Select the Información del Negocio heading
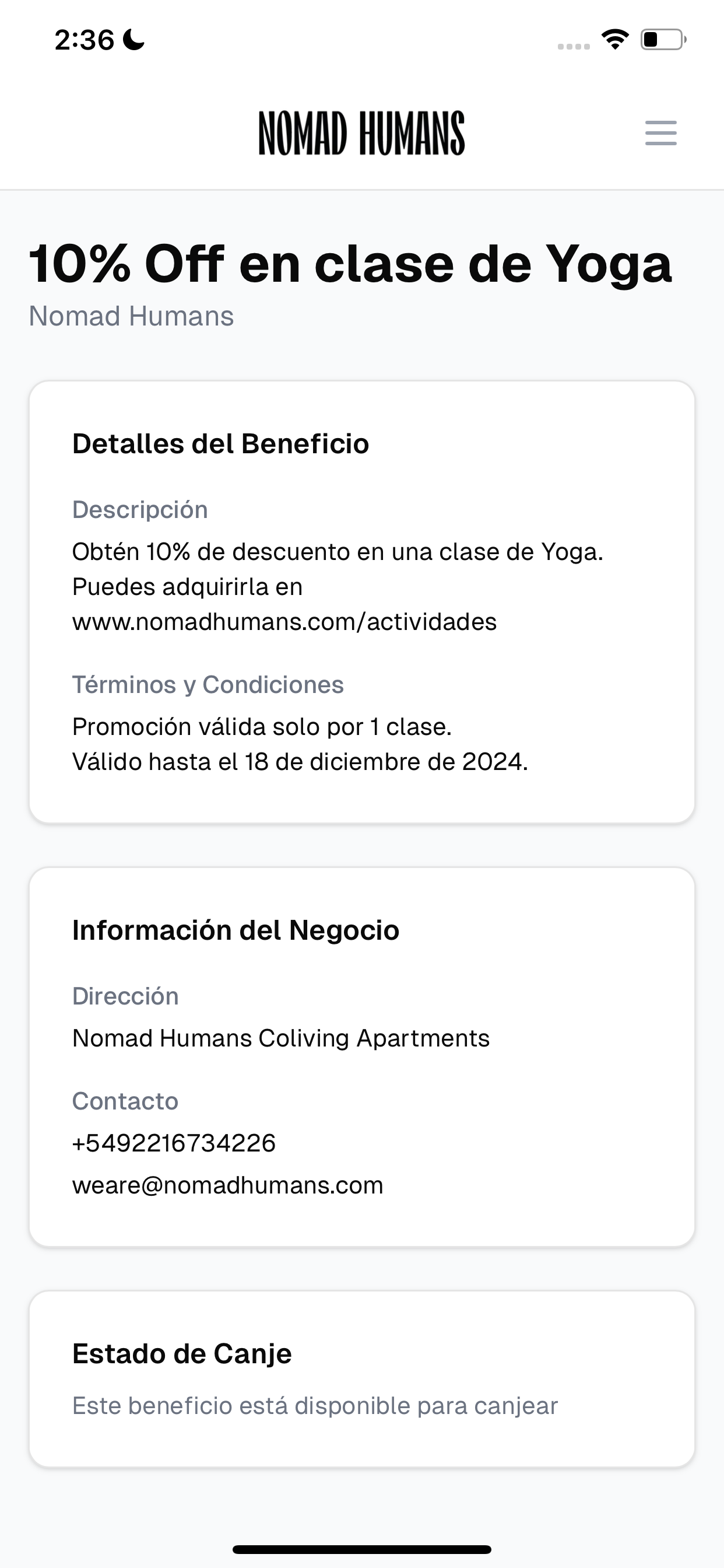This screenshot has width=724, height=1568. (236, 930)
